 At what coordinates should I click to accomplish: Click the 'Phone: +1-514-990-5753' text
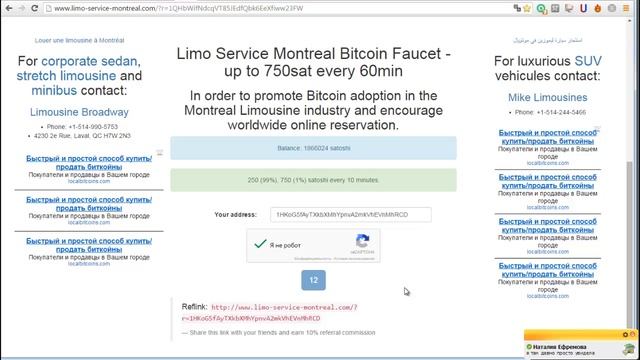point(82,127)
